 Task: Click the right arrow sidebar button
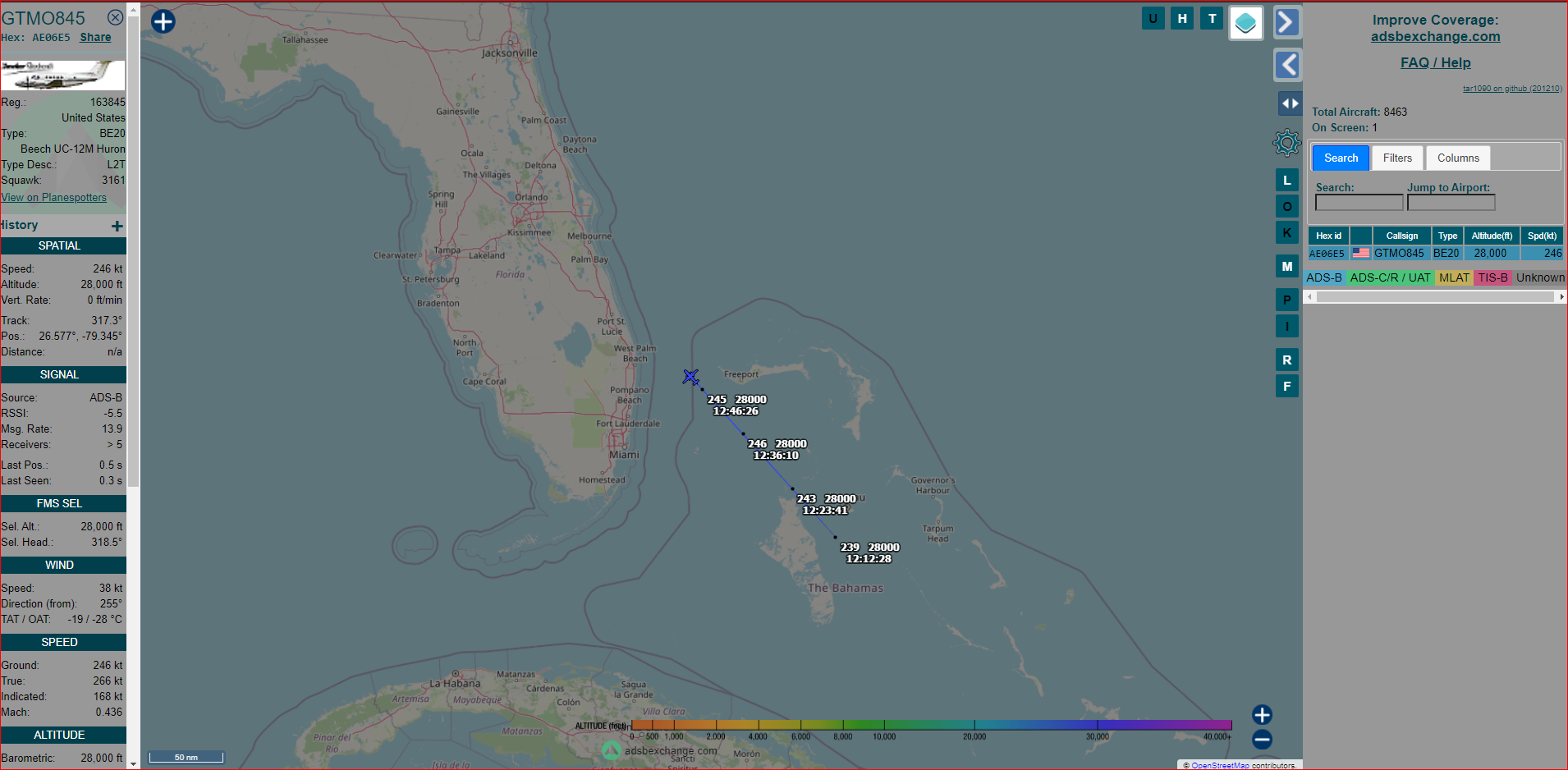pyautogui.click(x=1287, y=22)
